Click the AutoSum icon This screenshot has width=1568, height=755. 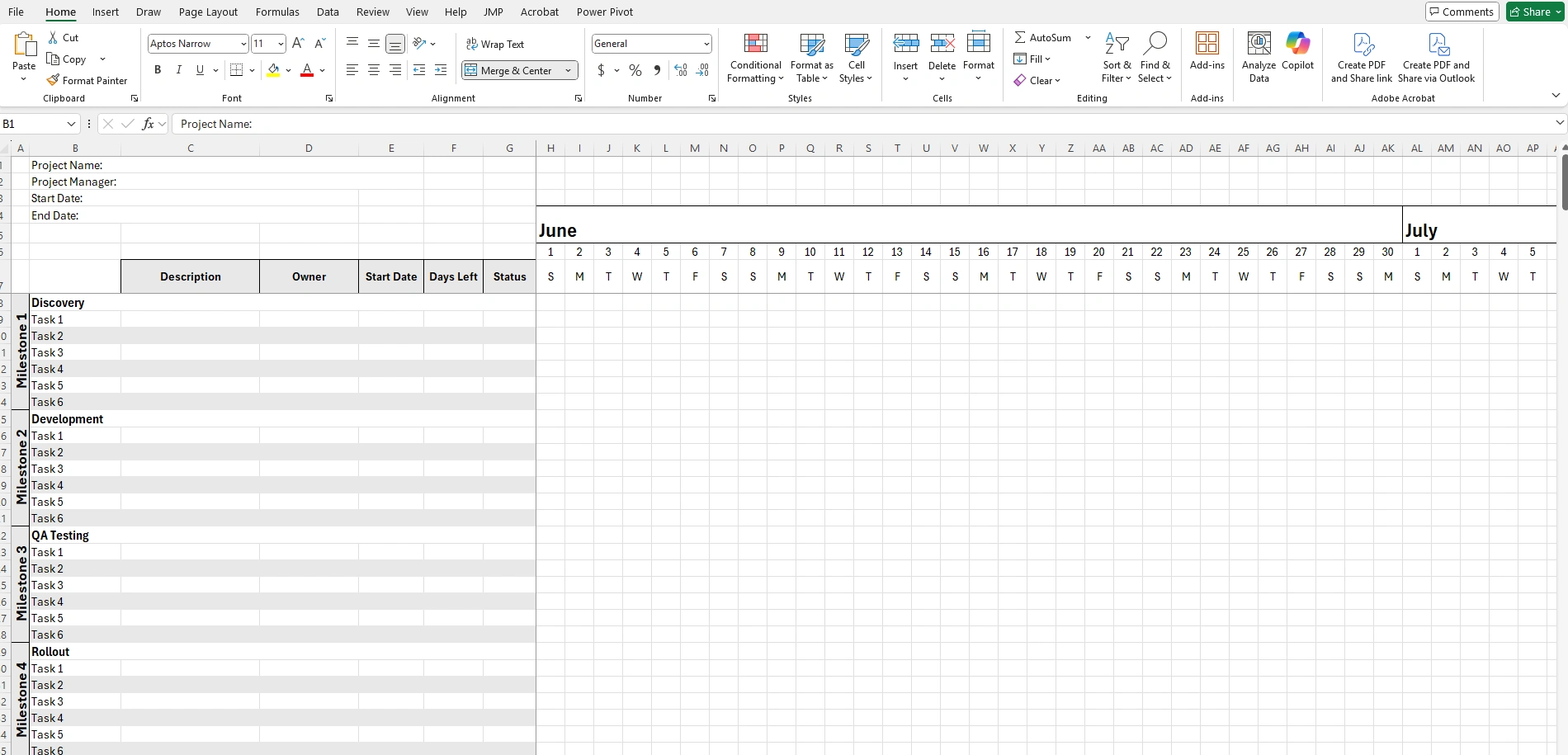pos(1041,37)
